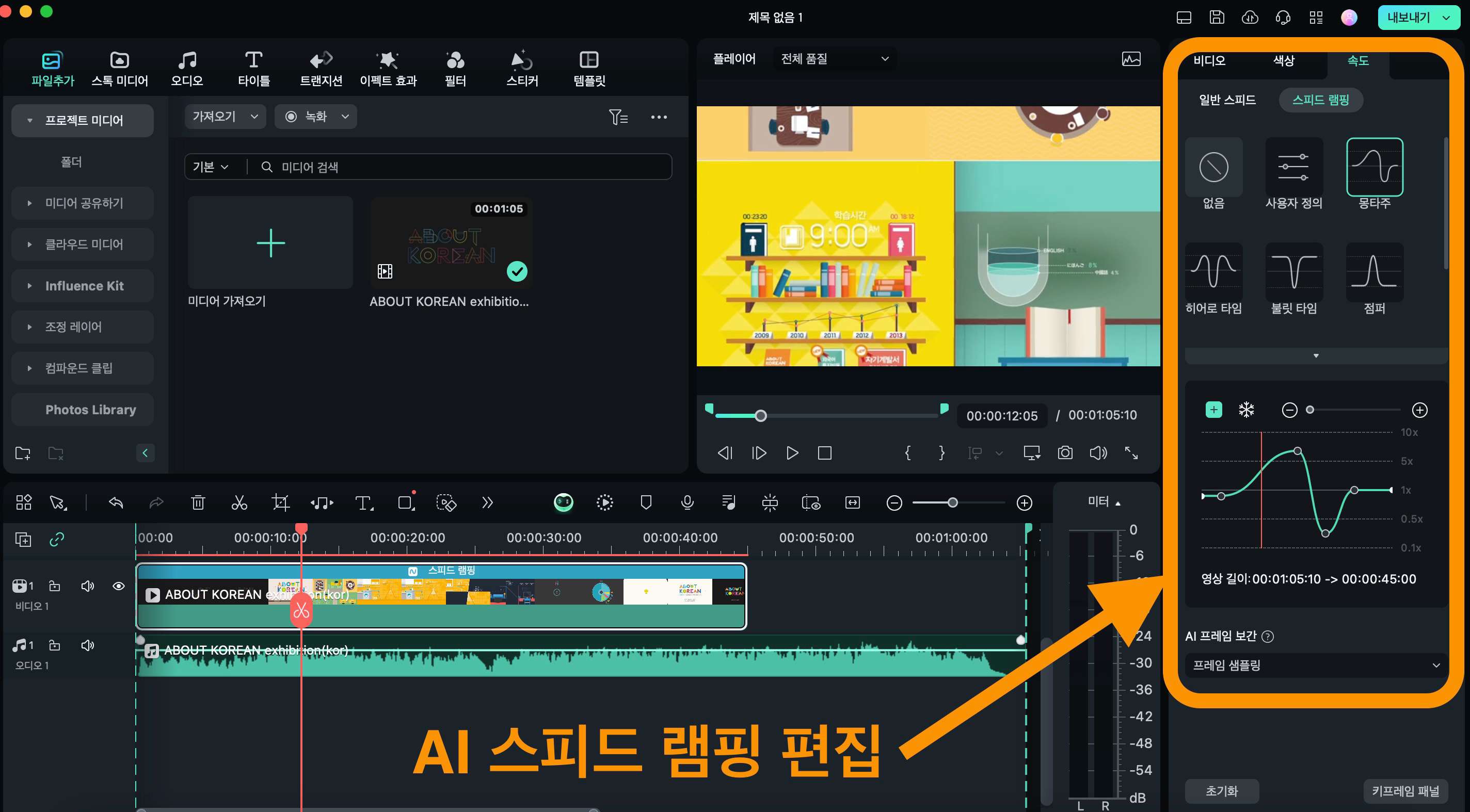This screenshot has width=1470, height=812.
Task: Click the filter sort icon in media panel
Action: (x=618, y=117)
